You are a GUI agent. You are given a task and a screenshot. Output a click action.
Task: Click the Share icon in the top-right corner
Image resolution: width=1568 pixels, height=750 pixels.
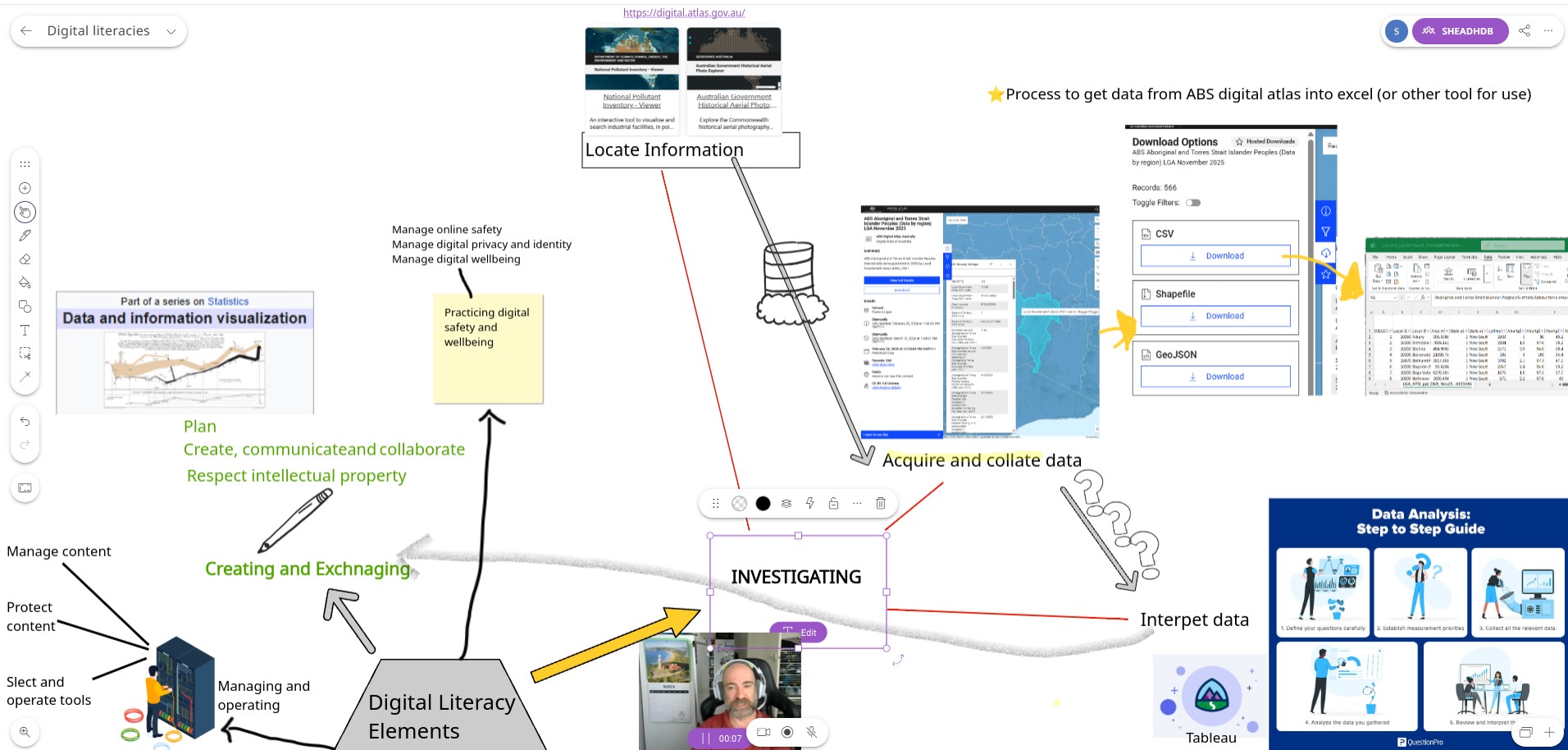click(x=1524, y=30)
